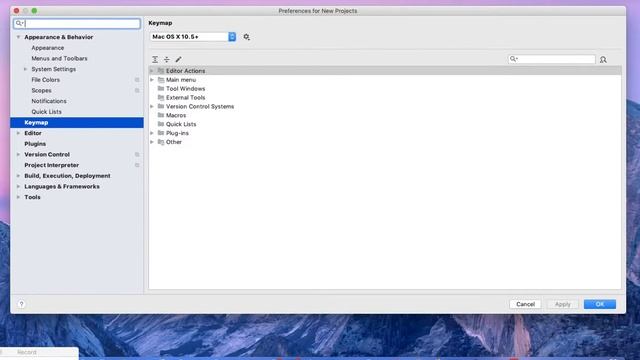640x360 pixels.
Task: Open File Colors settings
Action: [x=45, y=80]
